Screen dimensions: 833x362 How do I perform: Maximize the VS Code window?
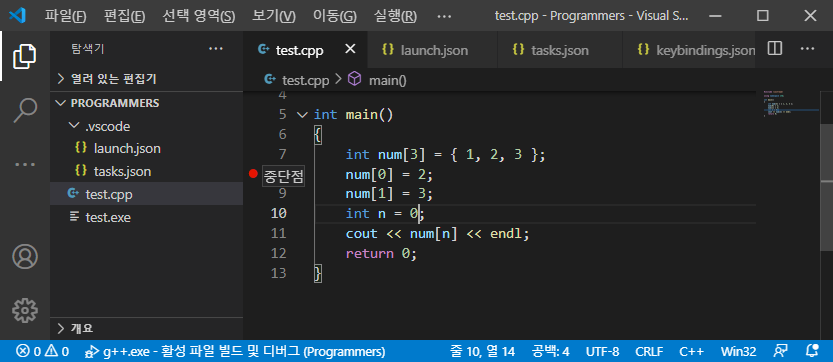763,16
